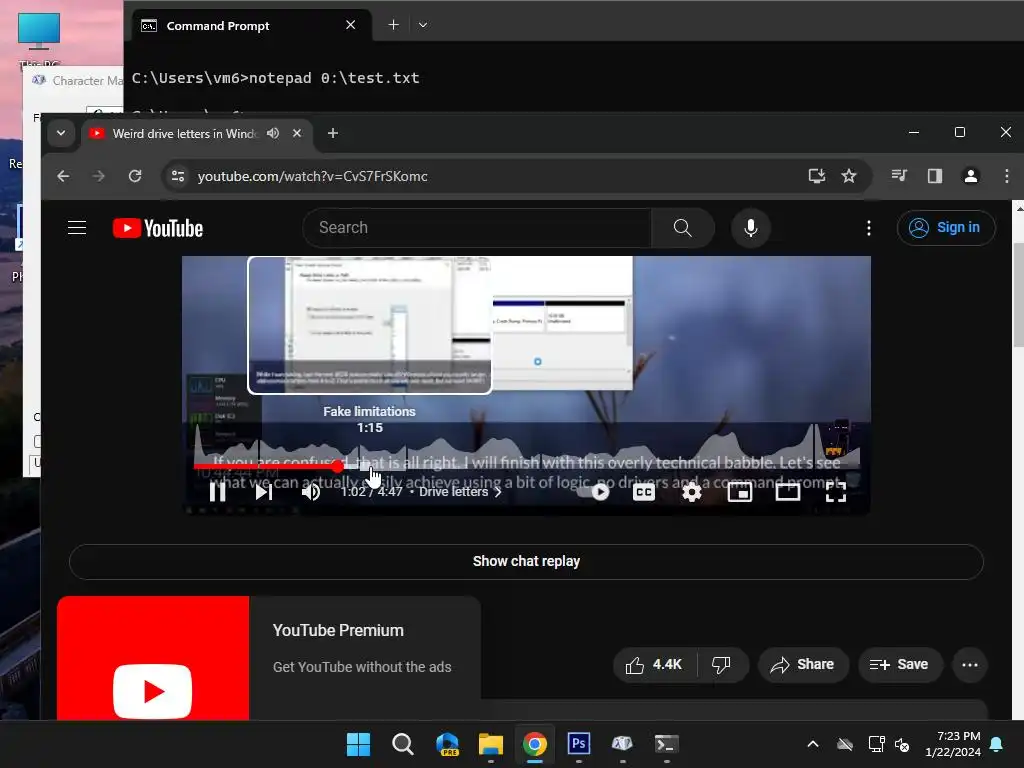Like the video (4.4K)
Screen dimensions: 1024x768
[x=654, y=665]
